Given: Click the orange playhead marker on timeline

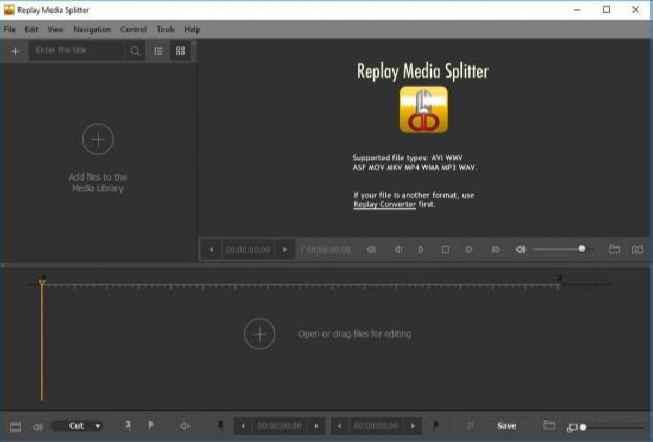Looking at the screenshot, I should [x=42, y=284].
